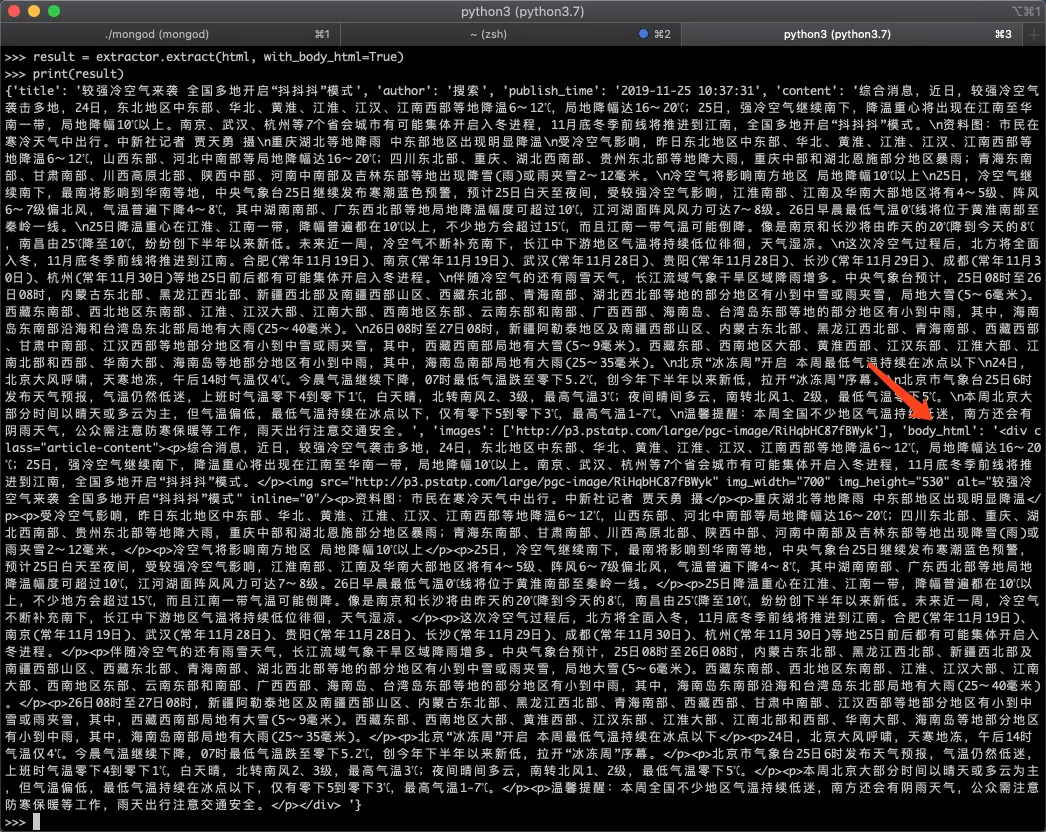The width and height of the screenshot is (1046, 832).
Task: Minimize the terminal with yellow button
Action: coord(33,11)
